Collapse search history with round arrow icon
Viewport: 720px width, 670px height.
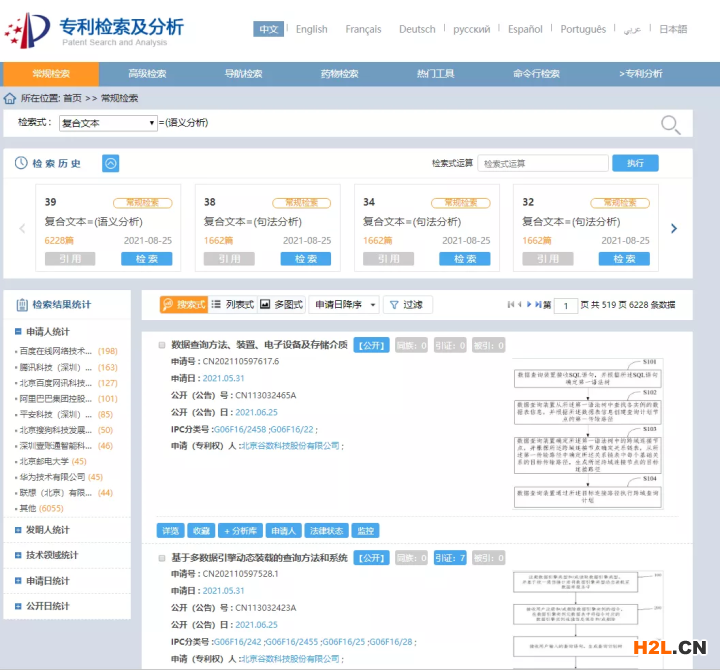pyautogui.click(x=110, y=163)
